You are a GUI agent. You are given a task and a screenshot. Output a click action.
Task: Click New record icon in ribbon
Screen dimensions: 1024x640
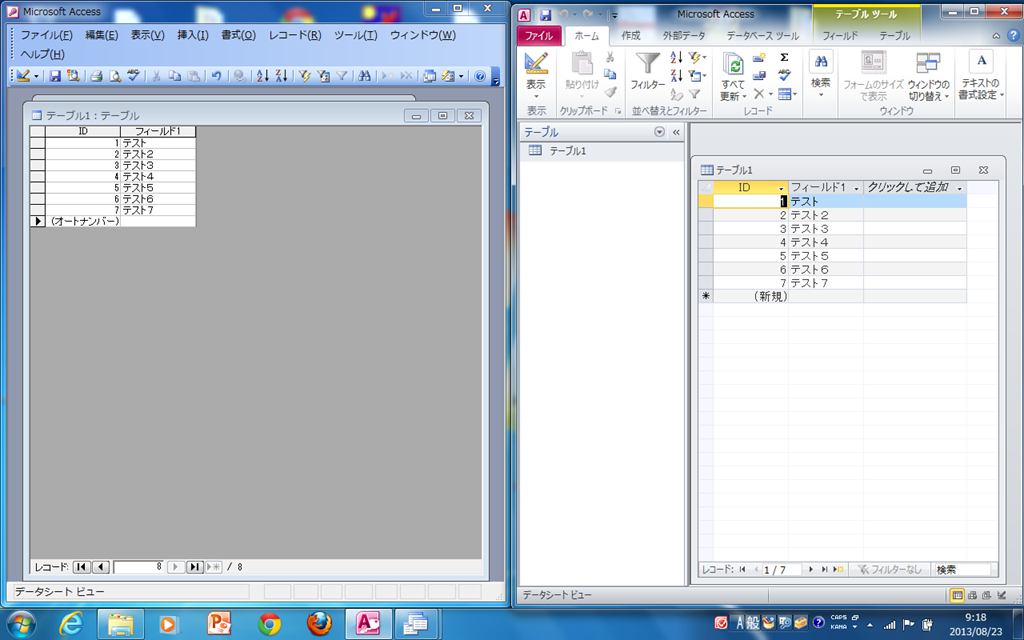pyautogui.click(x=759, y=57)
